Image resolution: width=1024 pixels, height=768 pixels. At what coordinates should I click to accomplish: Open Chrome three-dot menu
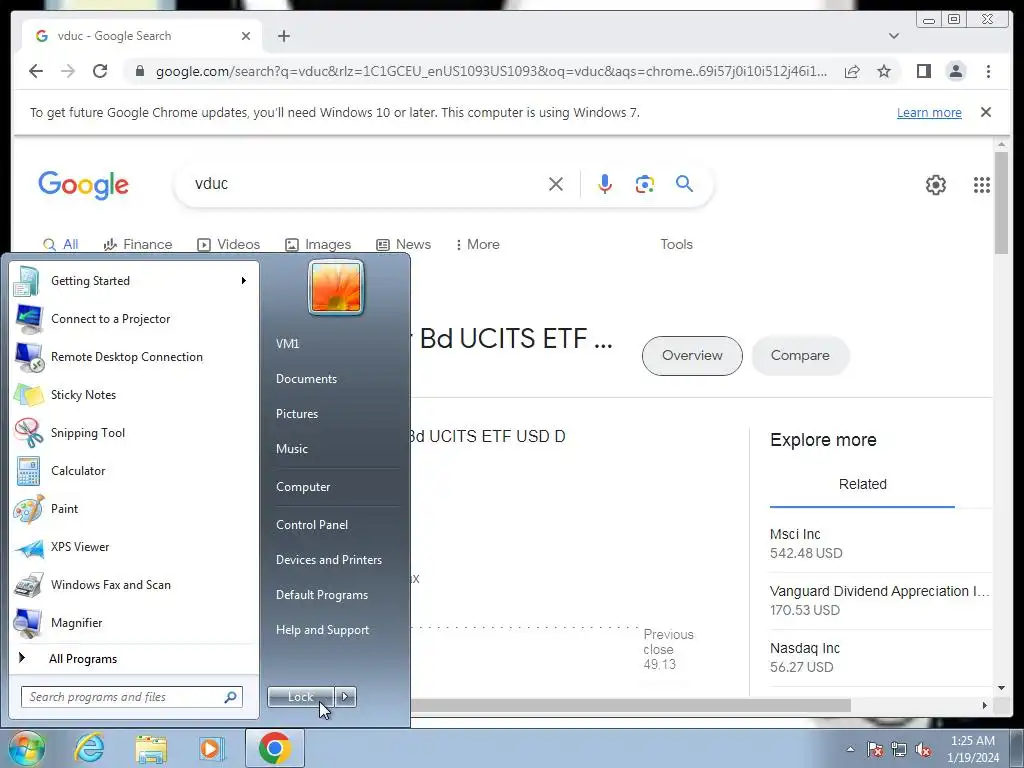click(x=988, y=71)
